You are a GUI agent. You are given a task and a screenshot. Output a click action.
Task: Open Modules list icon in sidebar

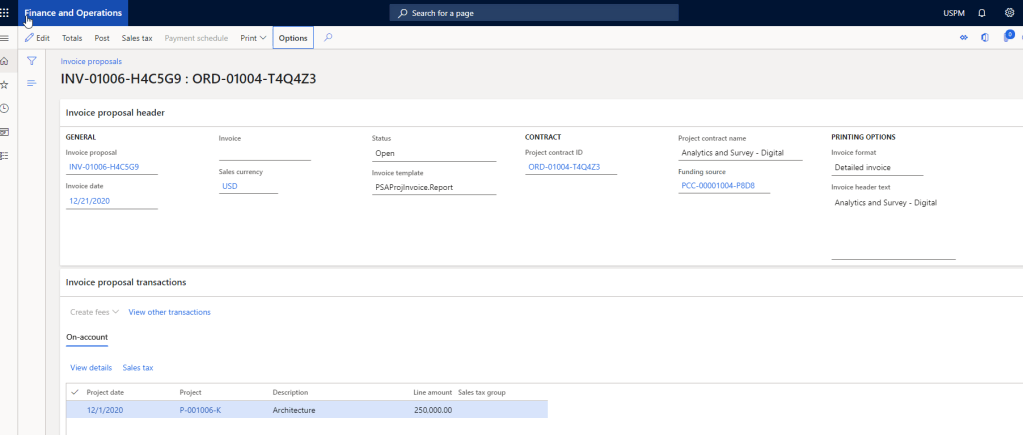pyautogui.click(x=5, y=156)
